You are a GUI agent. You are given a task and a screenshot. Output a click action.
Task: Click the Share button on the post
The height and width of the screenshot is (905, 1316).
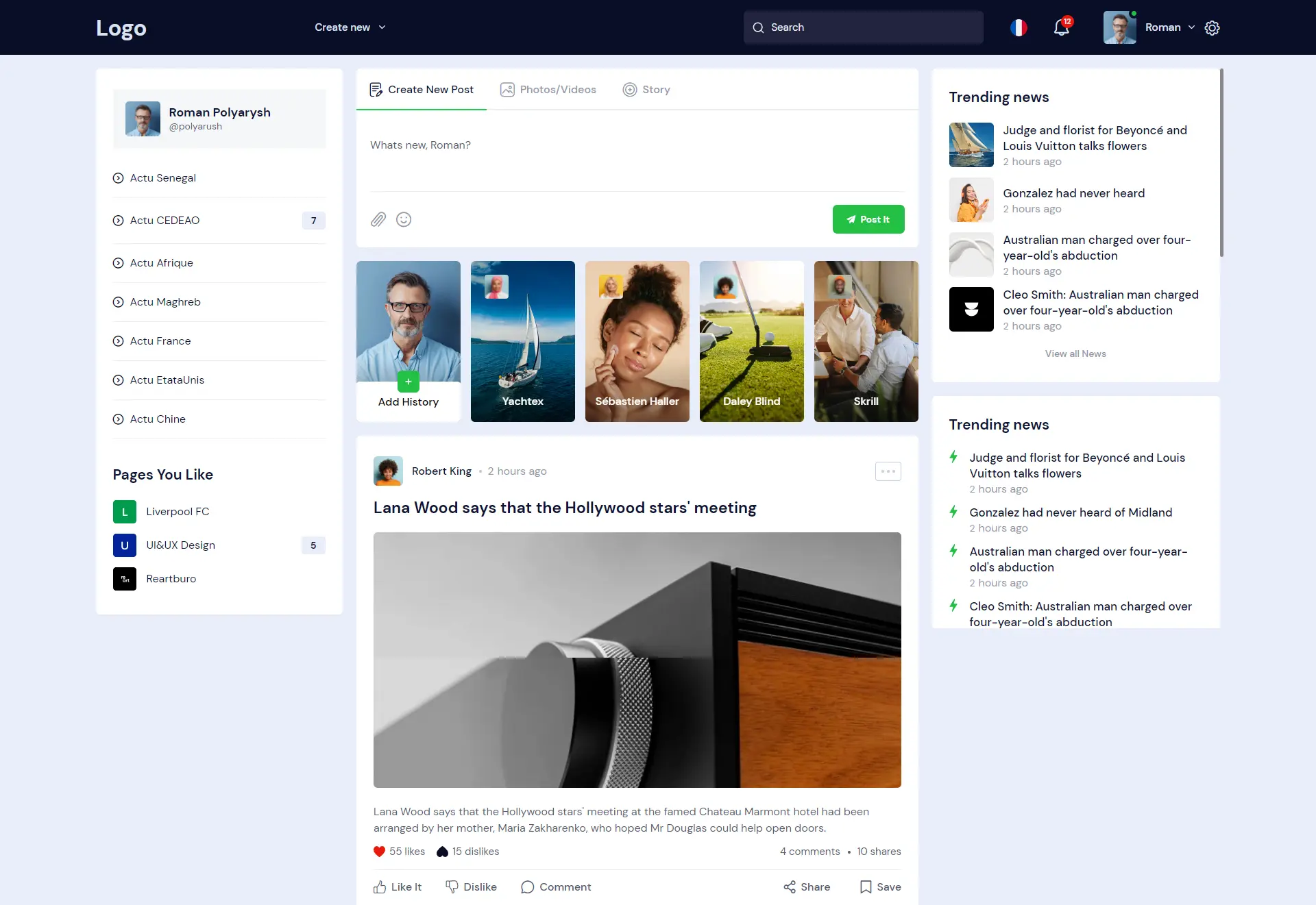(x=807, y=887)
